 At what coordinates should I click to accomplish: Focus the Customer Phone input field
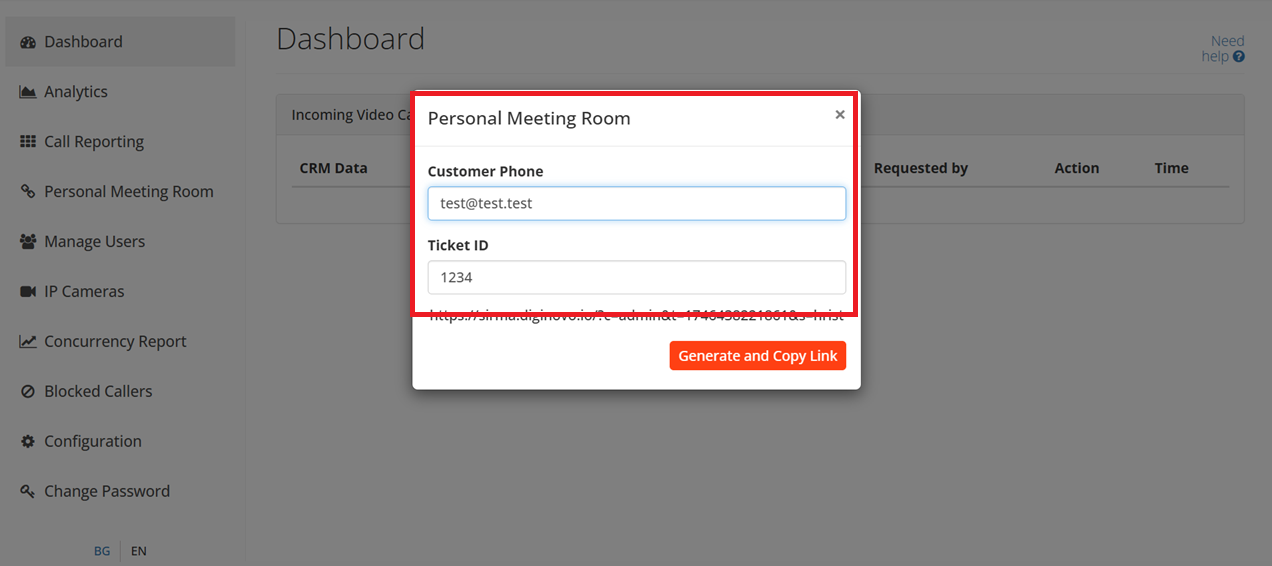pyautogui.click(x=637, y=203)
